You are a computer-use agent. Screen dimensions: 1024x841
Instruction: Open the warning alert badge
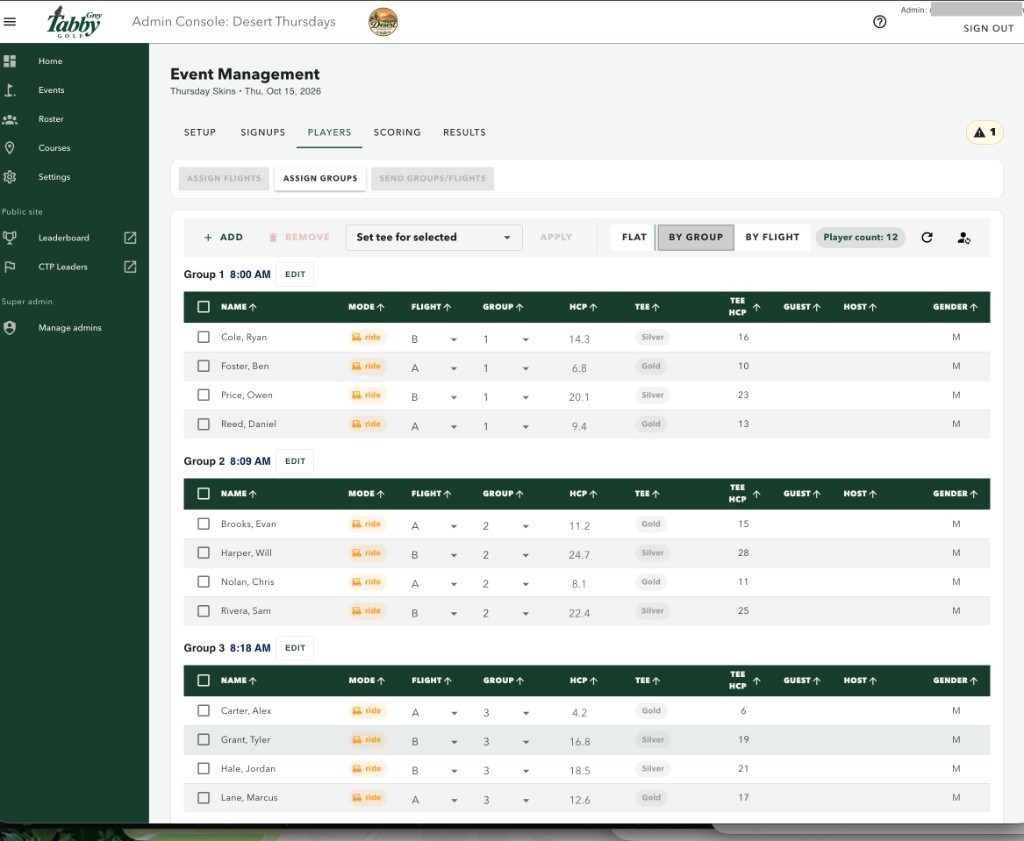pos(985,133)
